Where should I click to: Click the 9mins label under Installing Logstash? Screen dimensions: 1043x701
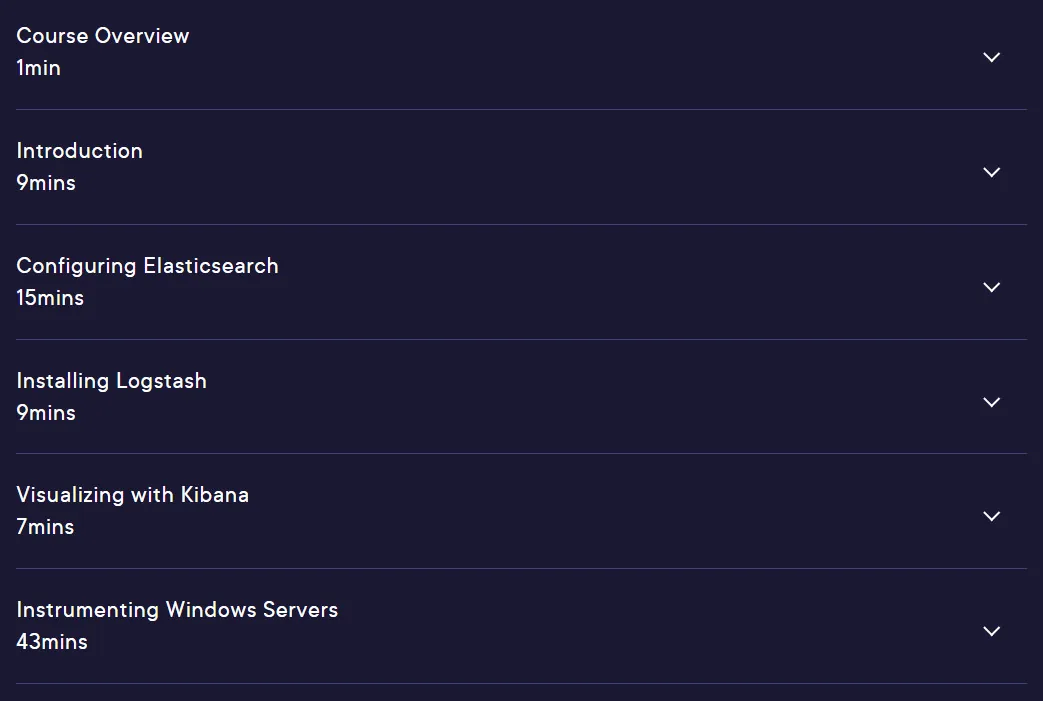click(46, 413)
